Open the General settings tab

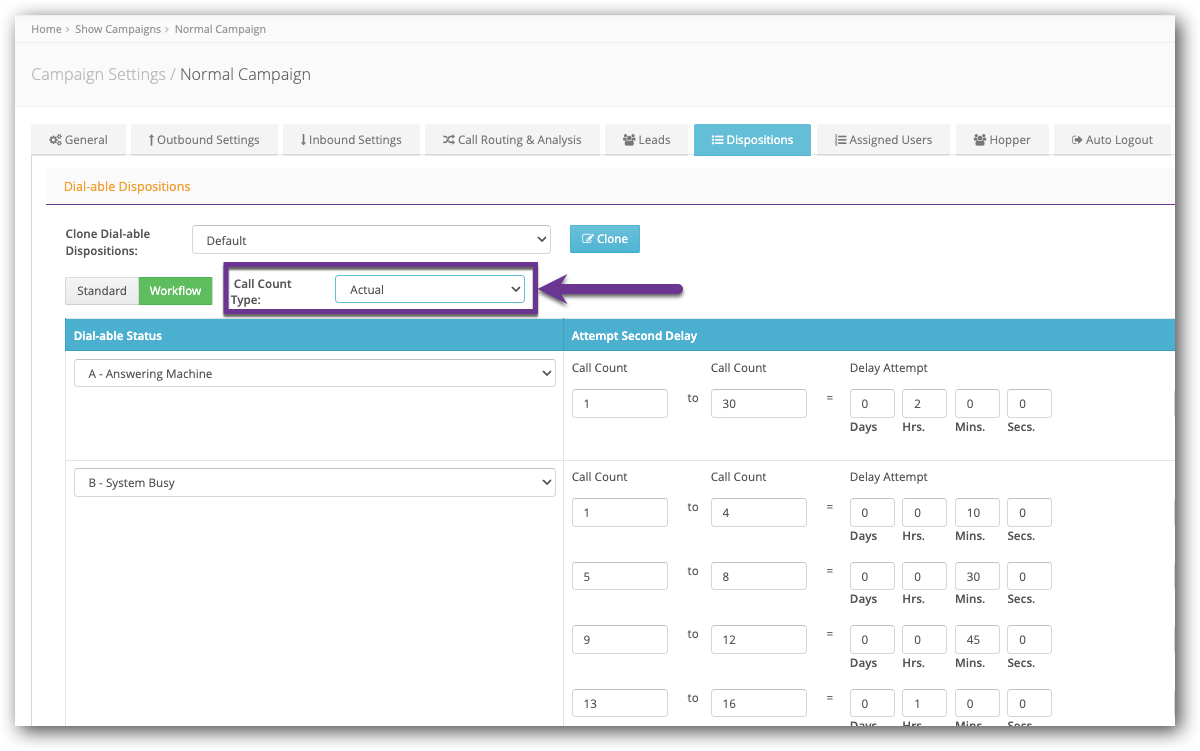click(79, 140)
